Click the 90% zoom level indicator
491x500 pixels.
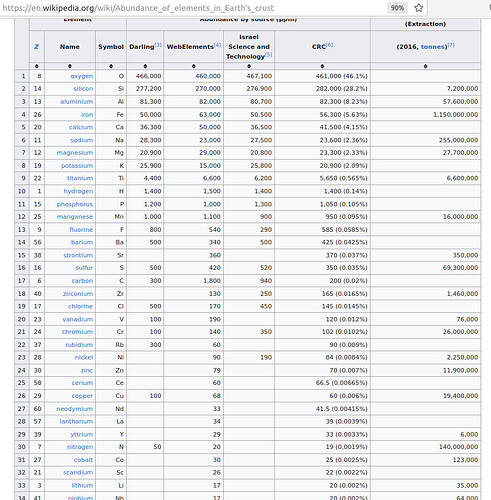click(x=397, y=8)
